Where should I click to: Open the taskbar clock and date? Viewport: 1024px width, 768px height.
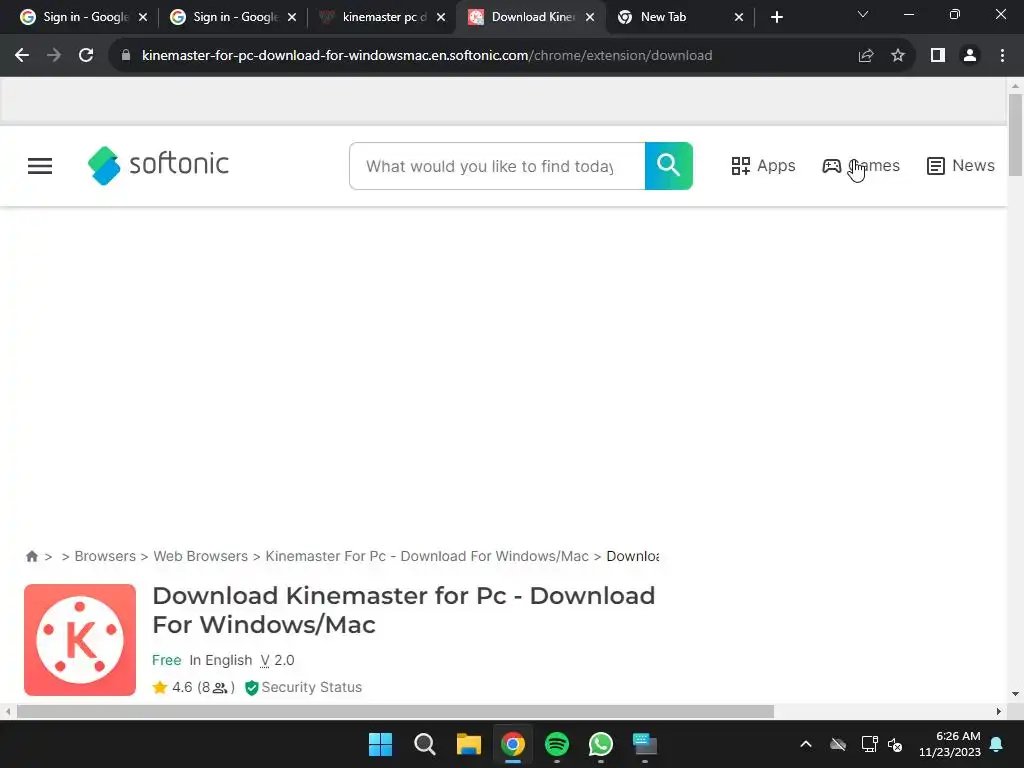(950, 744)
